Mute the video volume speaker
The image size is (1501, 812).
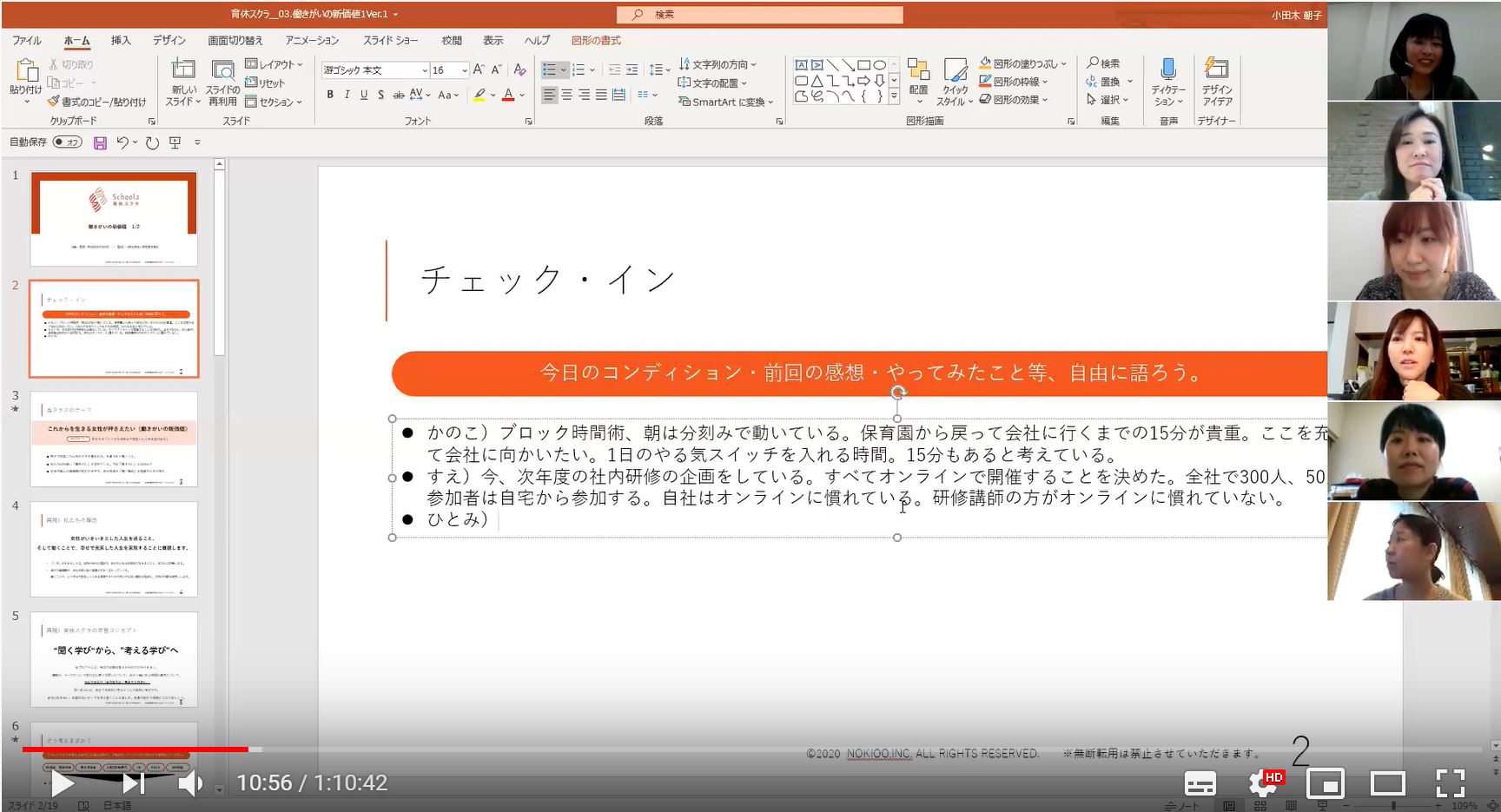(x=189, y=783)
